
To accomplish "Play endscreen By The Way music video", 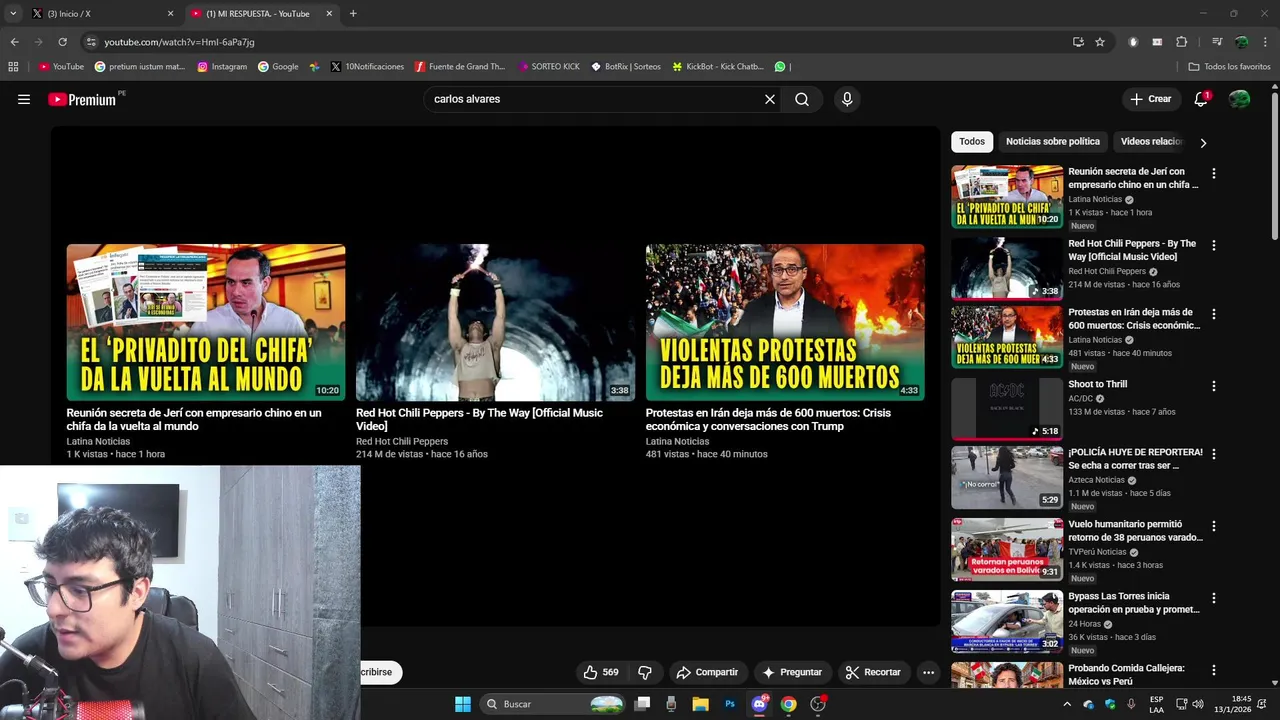I will point(495,322).
